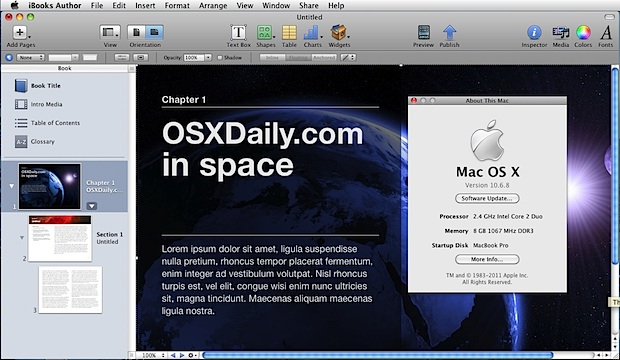
Task: Select Book Title in sidebar
Action: (38, 85)
